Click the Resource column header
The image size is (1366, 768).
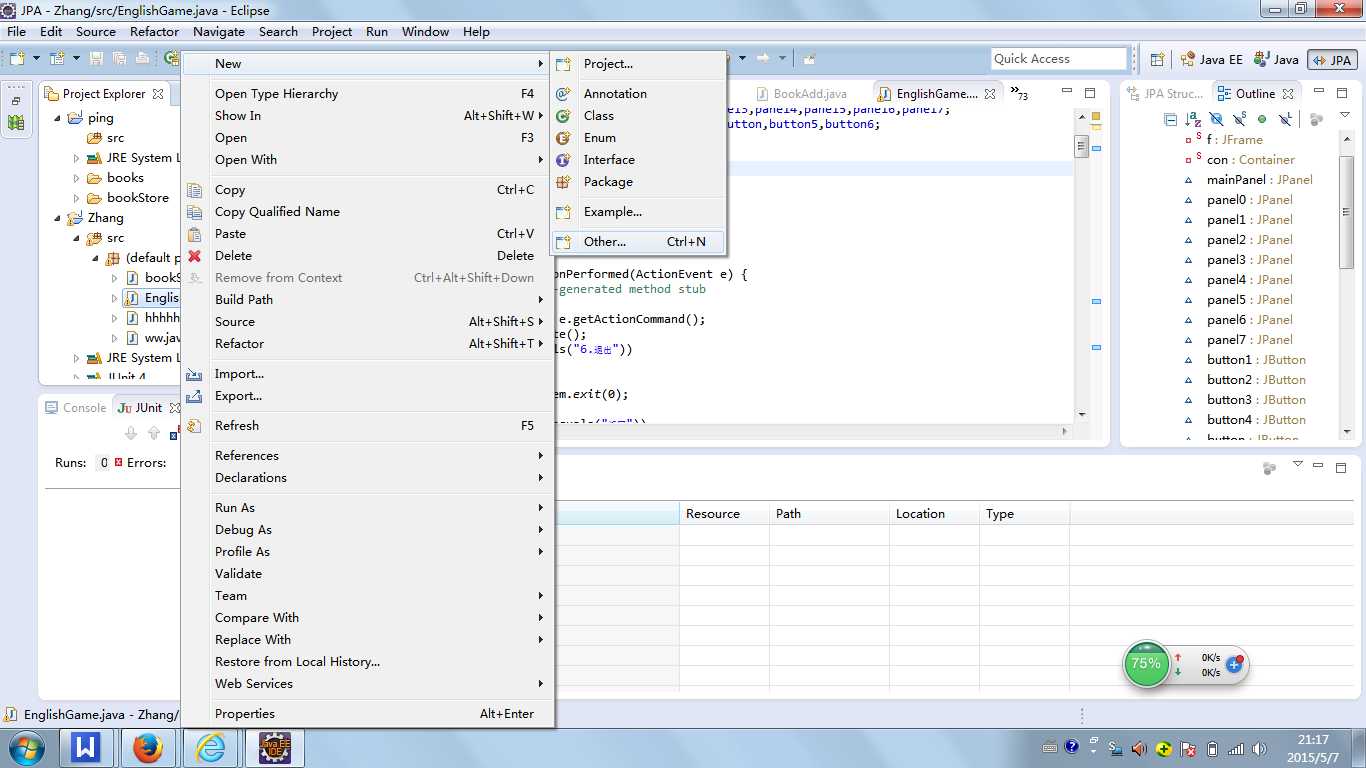(x=724, y=514)
